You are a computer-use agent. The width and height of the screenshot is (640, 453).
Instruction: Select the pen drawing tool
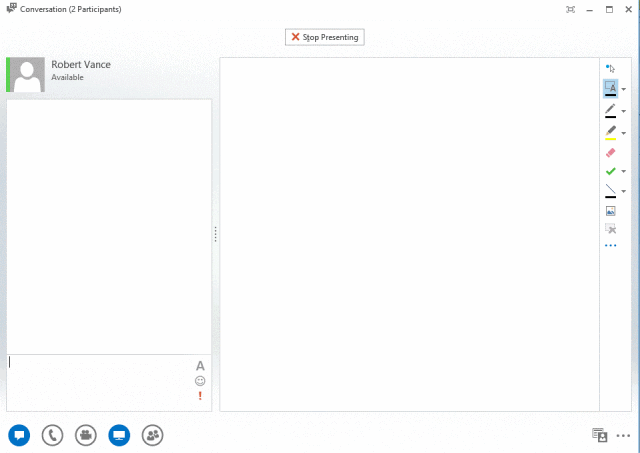pyautogui.click(x=610, y=111)
